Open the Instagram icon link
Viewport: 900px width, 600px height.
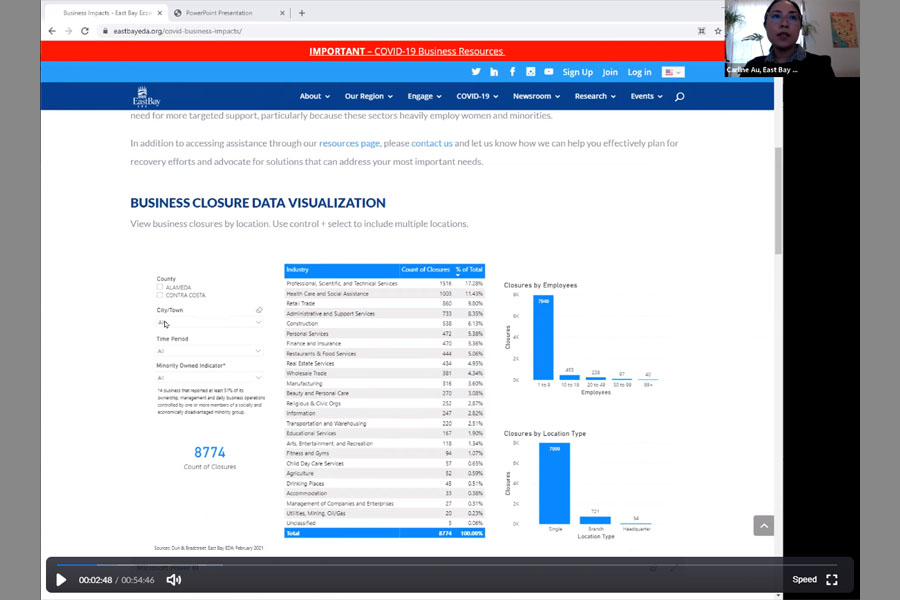click(531, 72)
